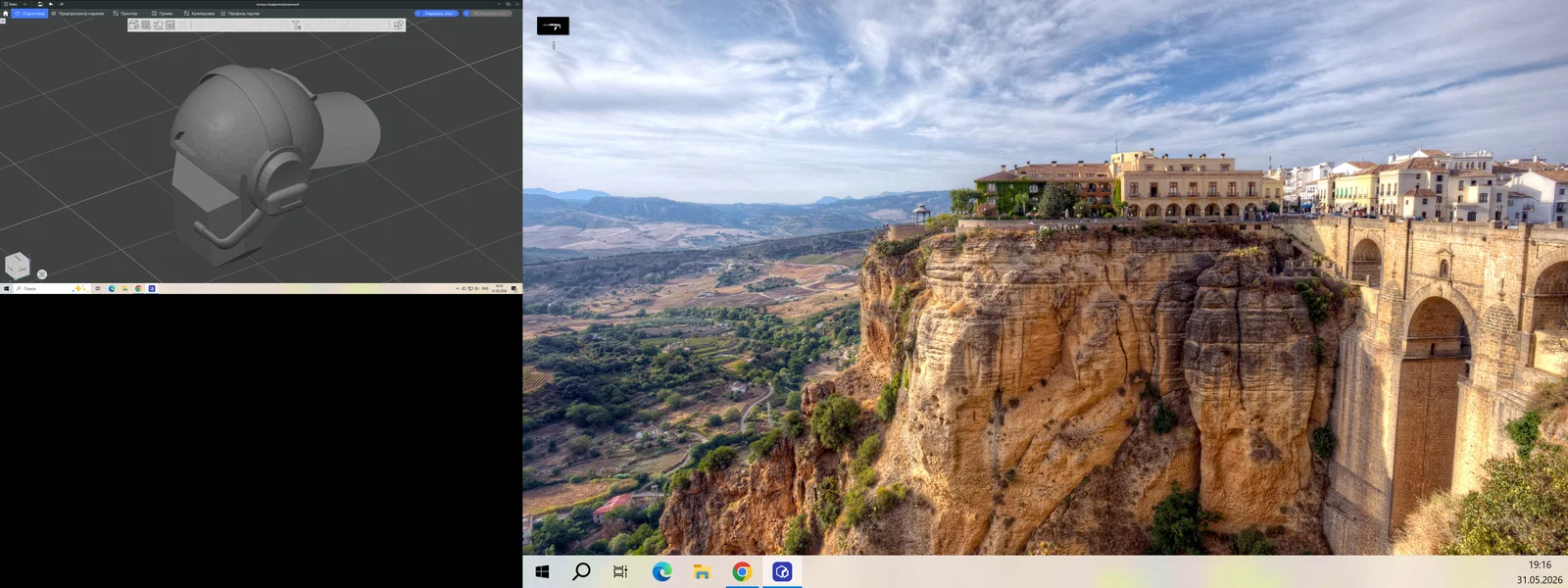This screenshot has width=1568, height=588.
Task: Open the Предпросмотр нарезки tab
Action: [x=77, y=14]
